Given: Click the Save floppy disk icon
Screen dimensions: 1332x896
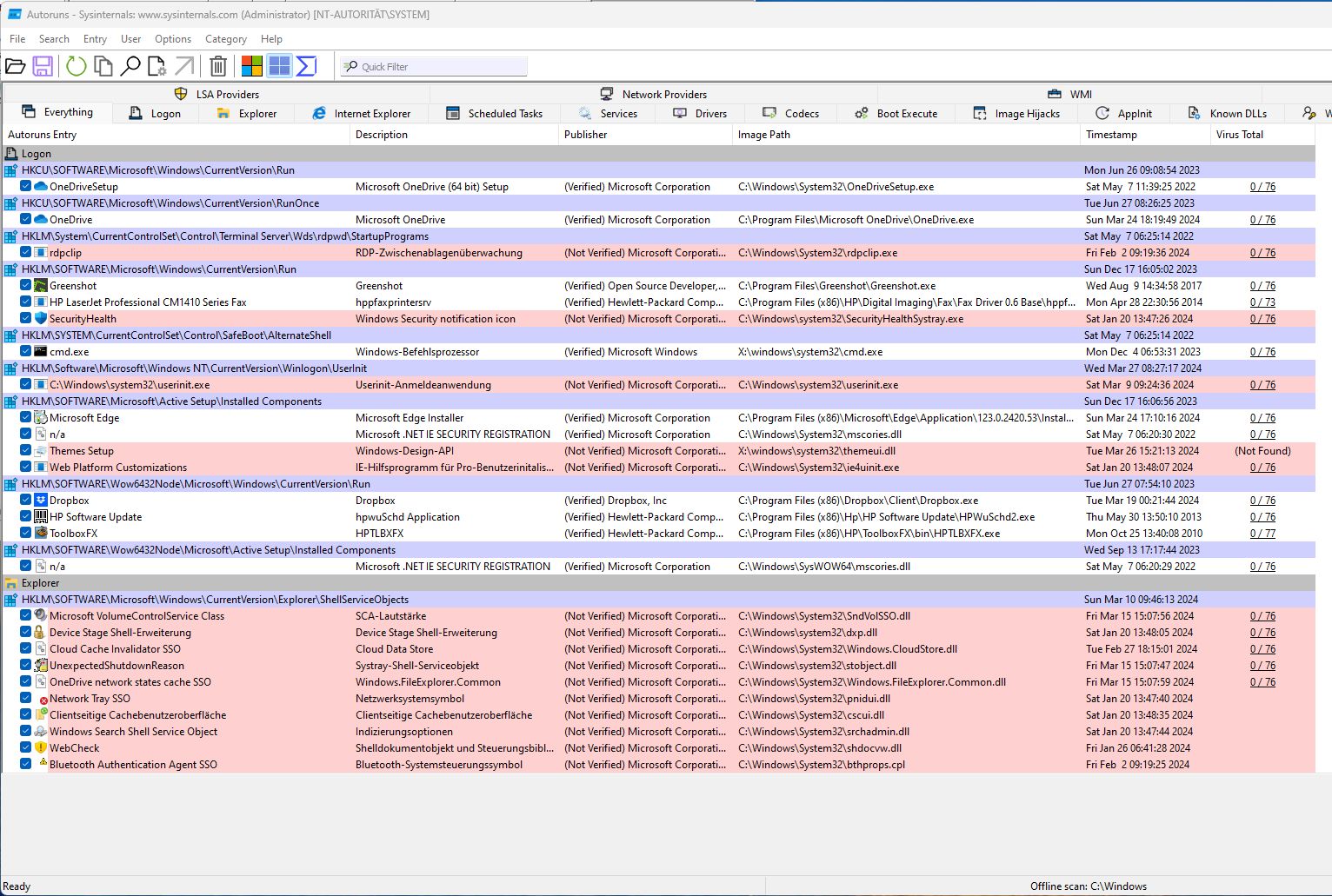Looking at the screenshot, I should click(43, 66).
